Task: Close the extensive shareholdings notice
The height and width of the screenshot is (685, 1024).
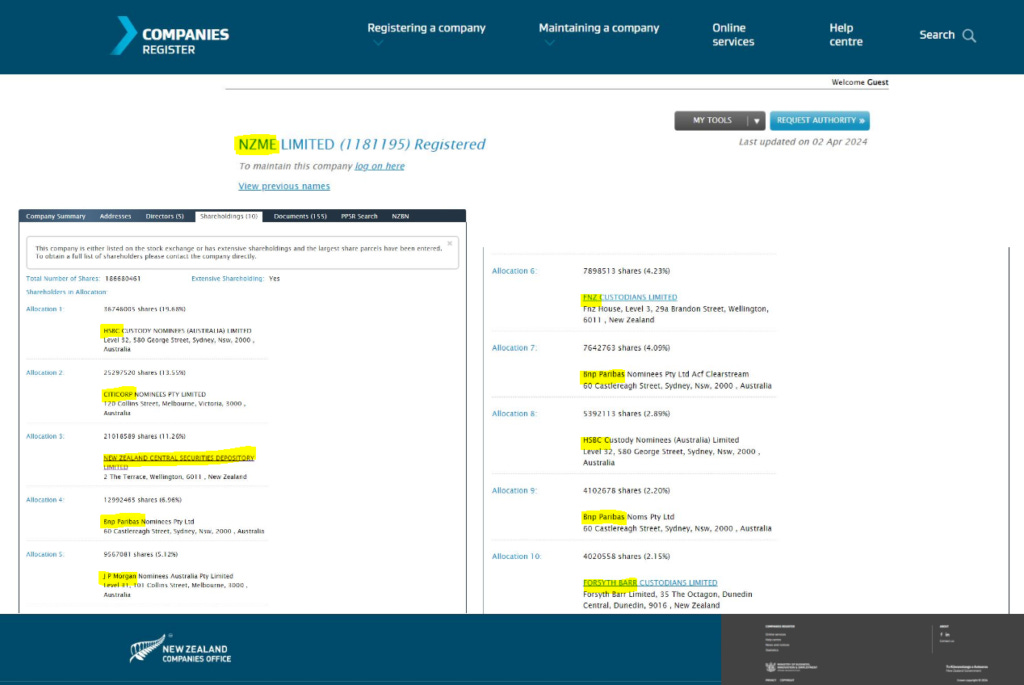Action: pos(449,244)
